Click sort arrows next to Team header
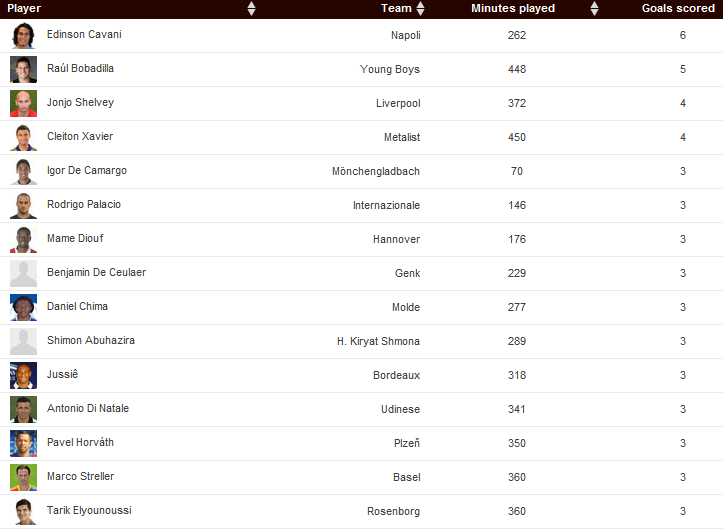This screenshot has height=529, width=723. 420,9
